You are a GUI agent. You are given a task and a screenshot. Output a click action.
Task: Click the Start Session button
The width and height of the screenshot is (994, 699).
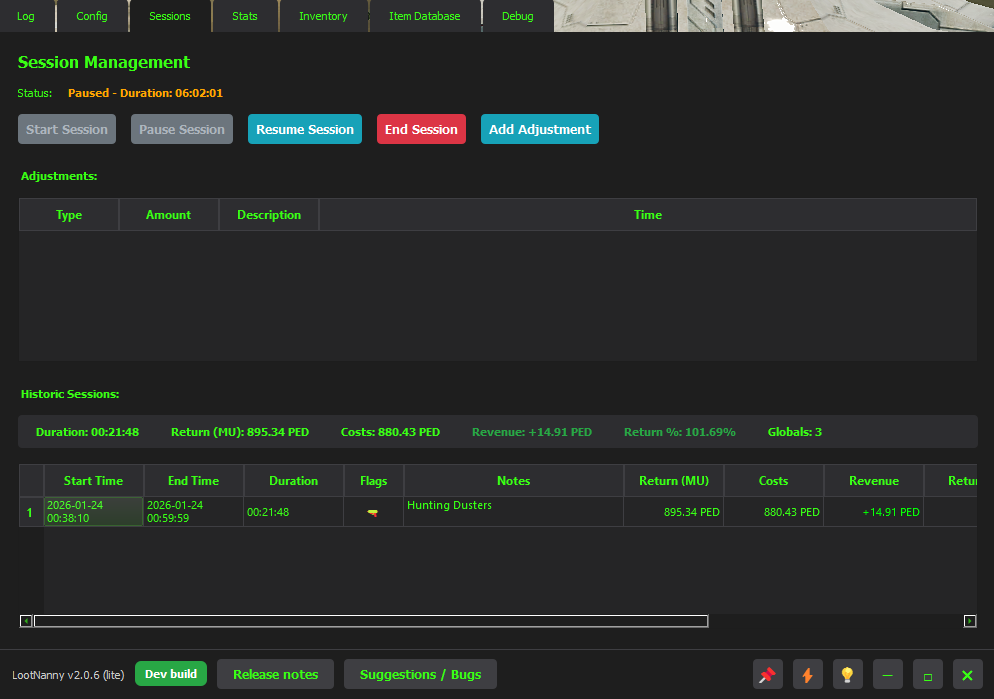pos(67,129)
